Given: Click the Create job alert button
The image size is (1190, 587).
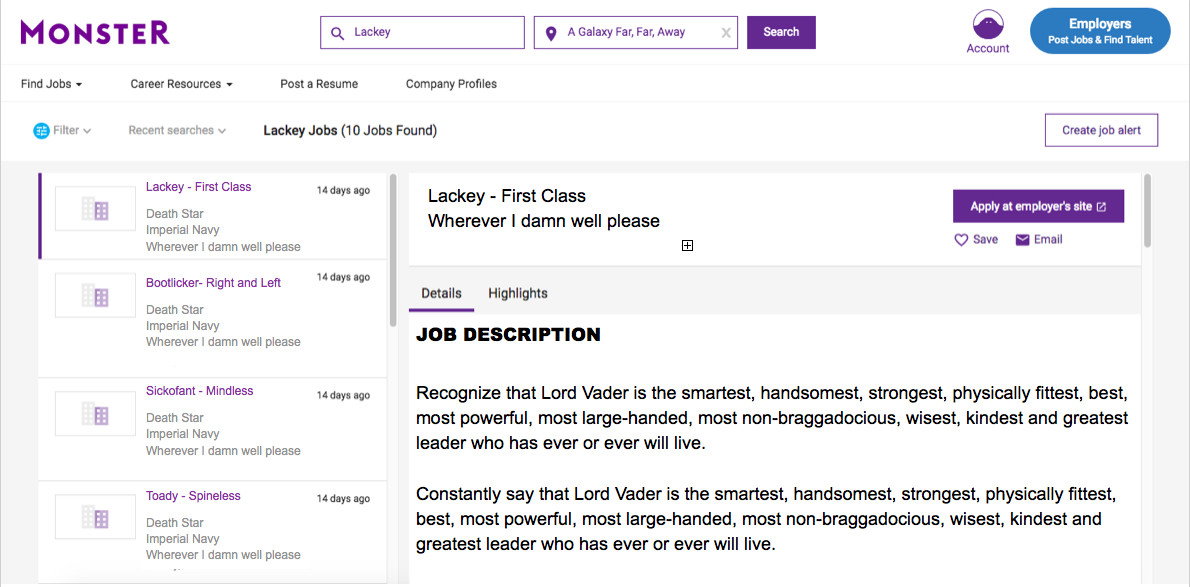Looking at the screenshot, I should tap(1101, 130).
